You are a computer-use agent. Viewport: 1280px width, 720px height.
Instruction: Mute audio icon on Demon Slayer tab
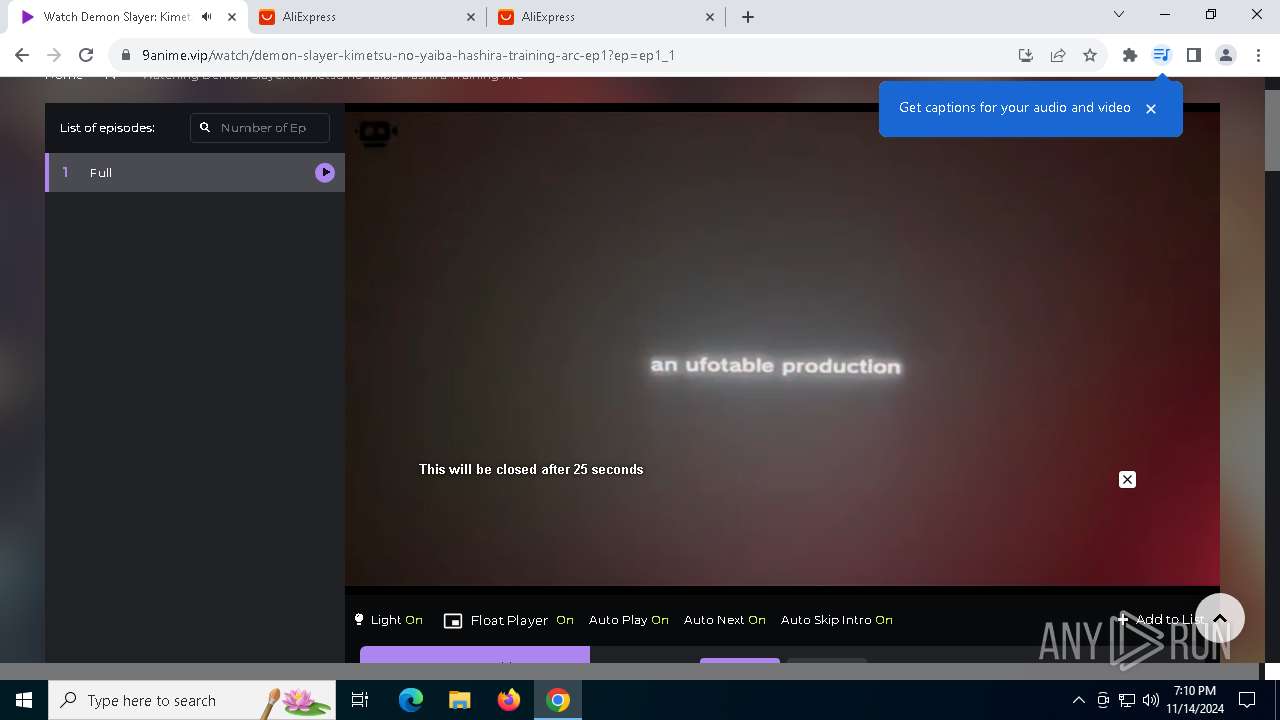click(206, 17)
